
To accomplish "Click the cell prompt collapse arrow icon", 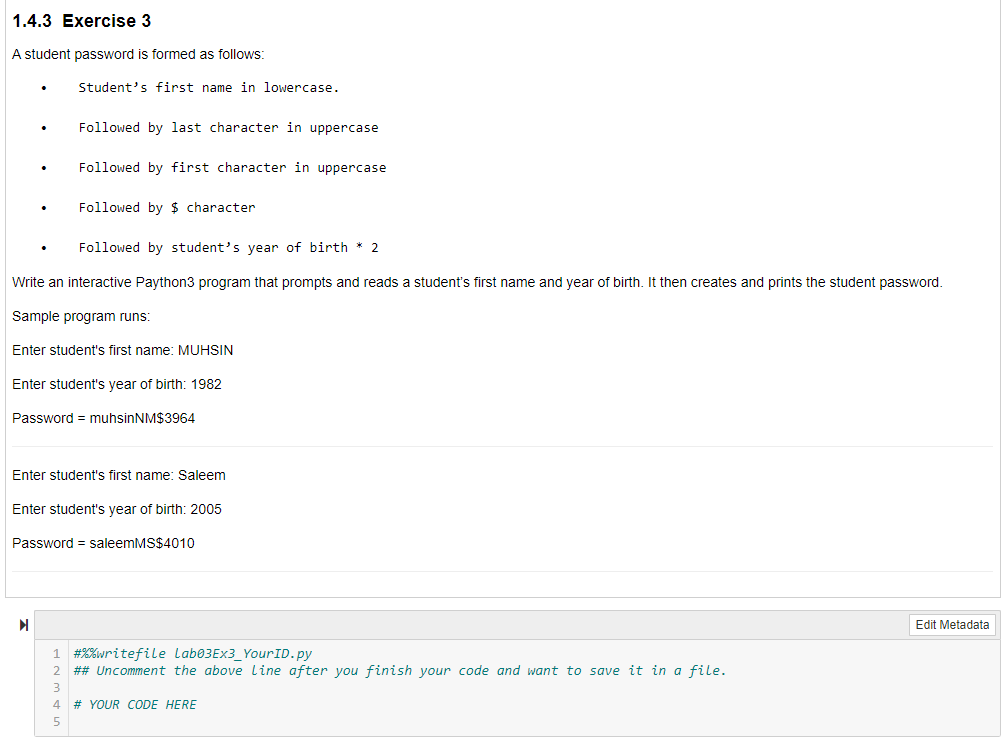I will pyautogui.click(x=23, y=625).
